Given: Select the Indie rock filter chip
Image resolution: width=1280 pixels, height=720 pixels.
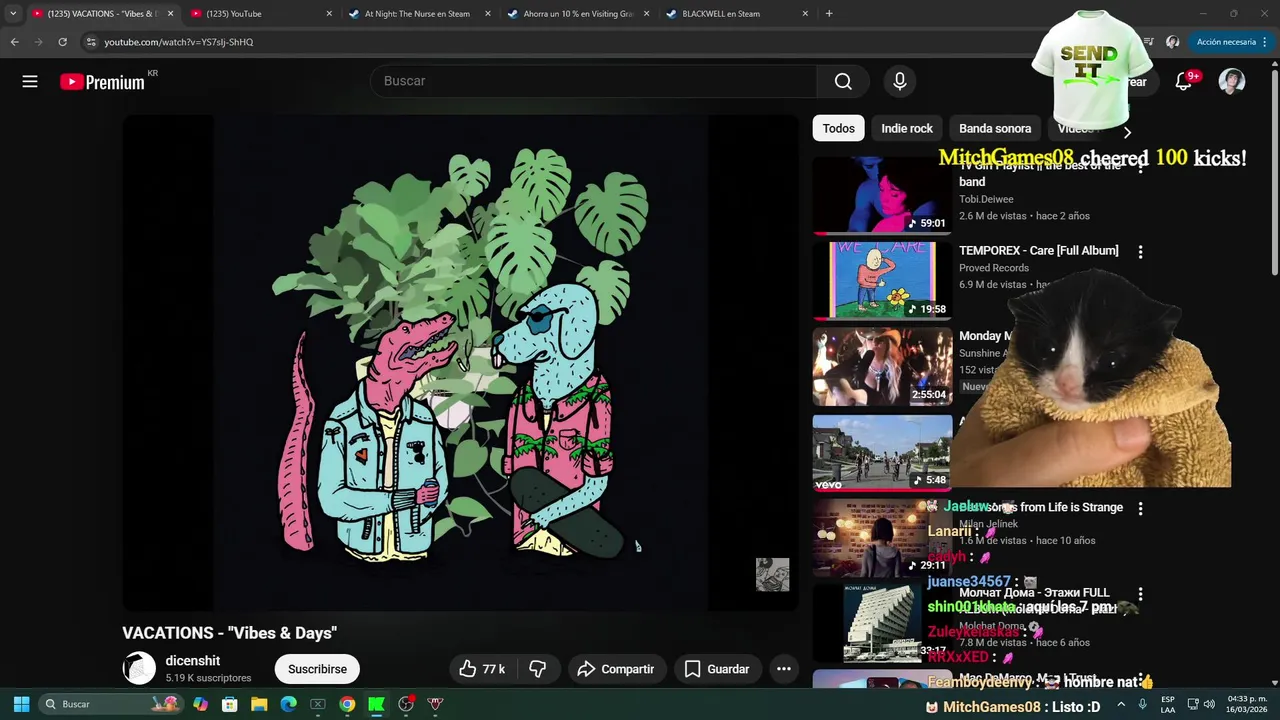Looking at the screenshot, I should tap(907, 128).
